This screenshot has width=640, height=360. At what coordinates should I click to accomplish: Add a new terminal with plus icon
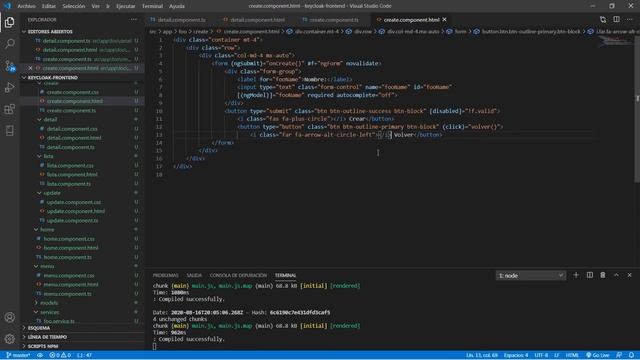coord(576,275)
